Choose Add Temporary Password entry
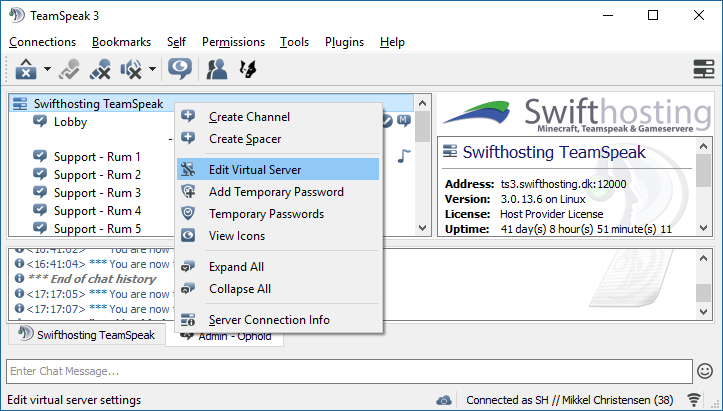723x411 pixels. (x=278, y=191)
